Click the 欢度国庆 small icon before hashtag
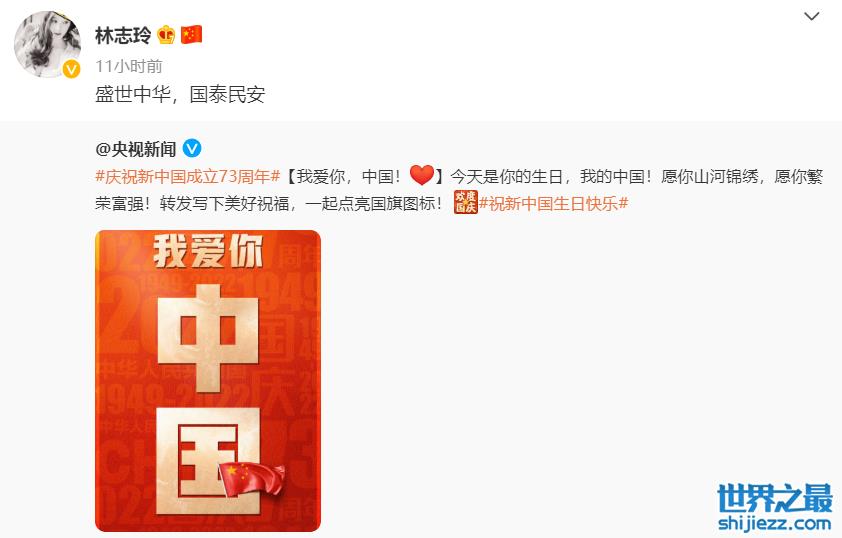 pyautogui.click(x=466, y=202)
